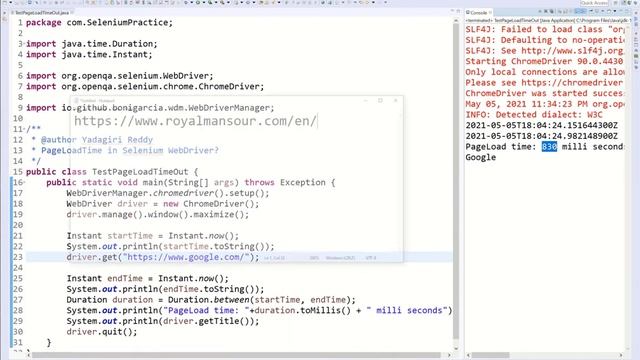
Task: Minimize the editor area
Action: (x=452, y=11)
